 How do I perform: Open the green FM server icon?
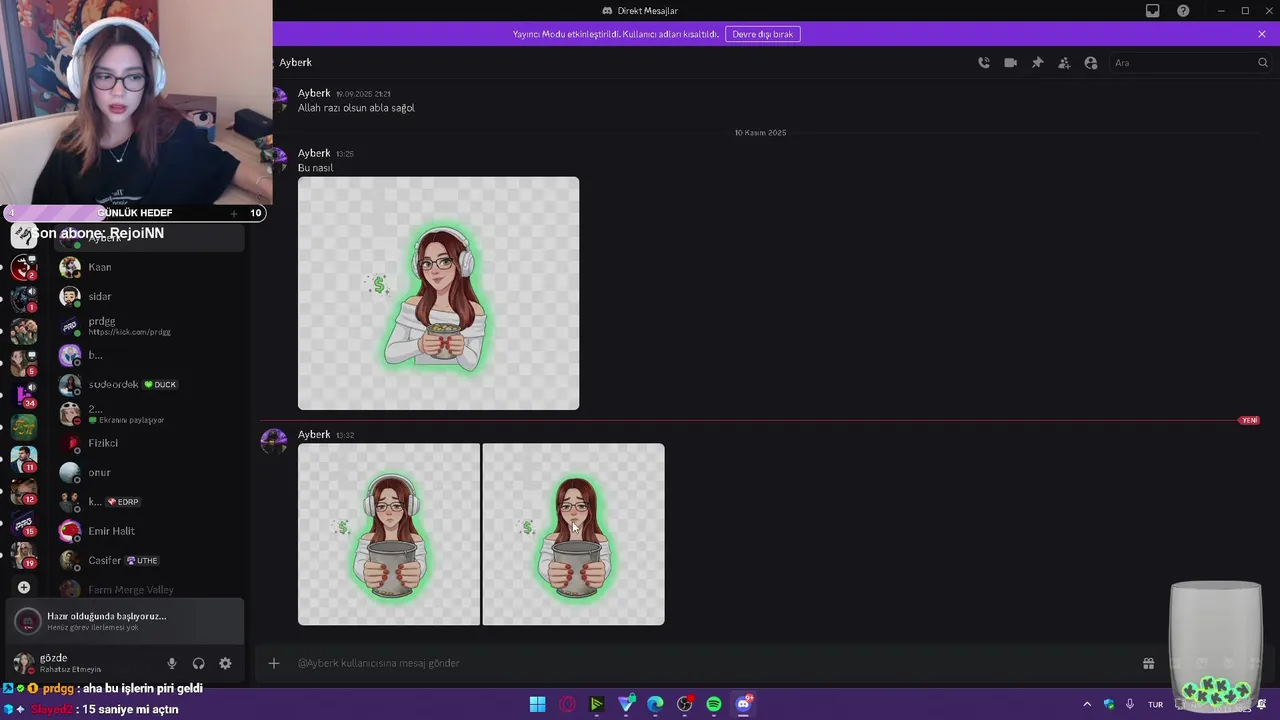tap(24, 426)
